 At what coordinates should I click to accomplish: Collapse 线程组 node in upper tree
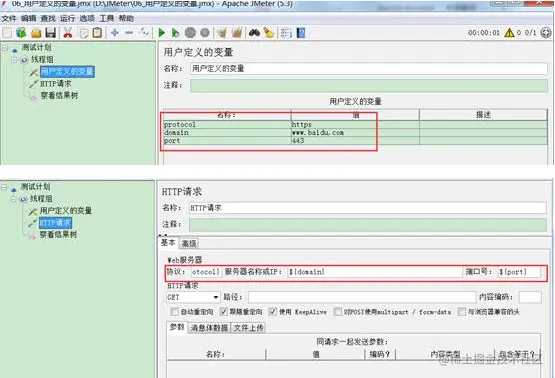pyautogui.click(x=14, y=59)
